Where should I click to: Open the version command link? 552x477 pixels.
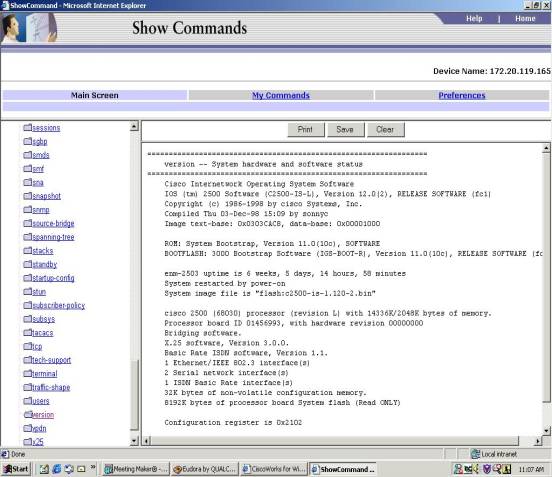(x=43, y=415)
